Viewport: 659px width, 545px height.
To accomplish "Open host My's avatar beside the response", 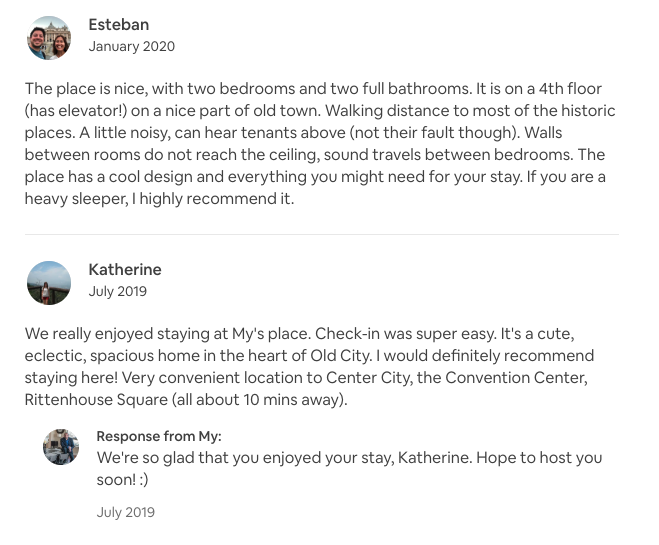I will pyautogui.click(x=61, y=447).
